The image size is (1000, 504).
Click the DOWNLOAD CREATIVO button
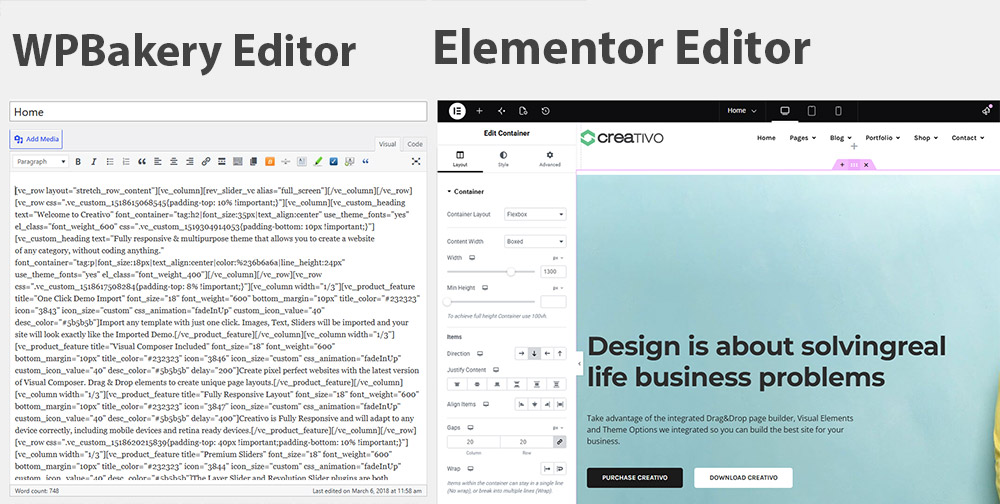pyautogui.click(x=743, y=478)
